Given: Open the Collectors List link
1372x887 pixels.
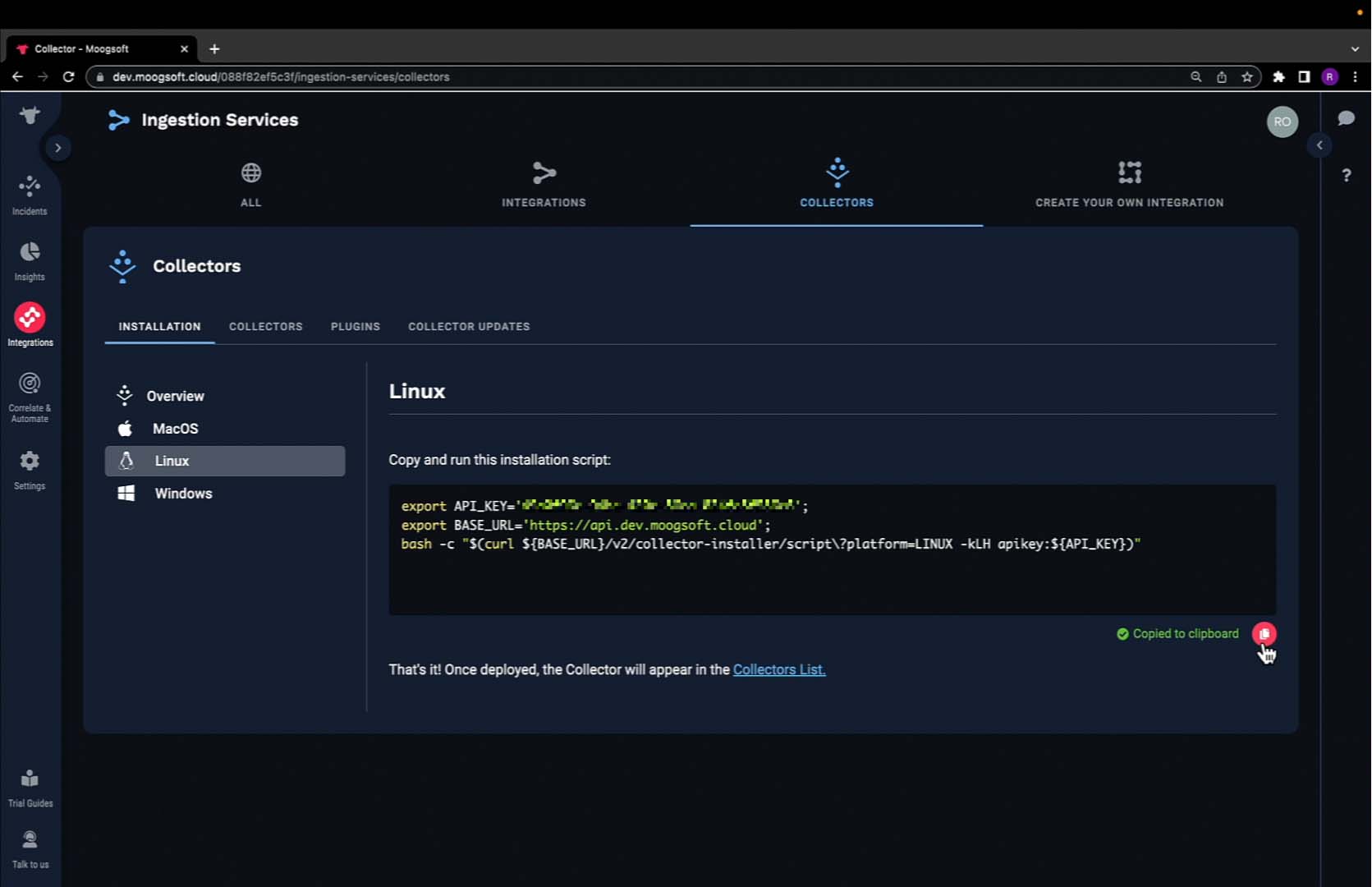Looking at the screenshot, I should (779, 670).
